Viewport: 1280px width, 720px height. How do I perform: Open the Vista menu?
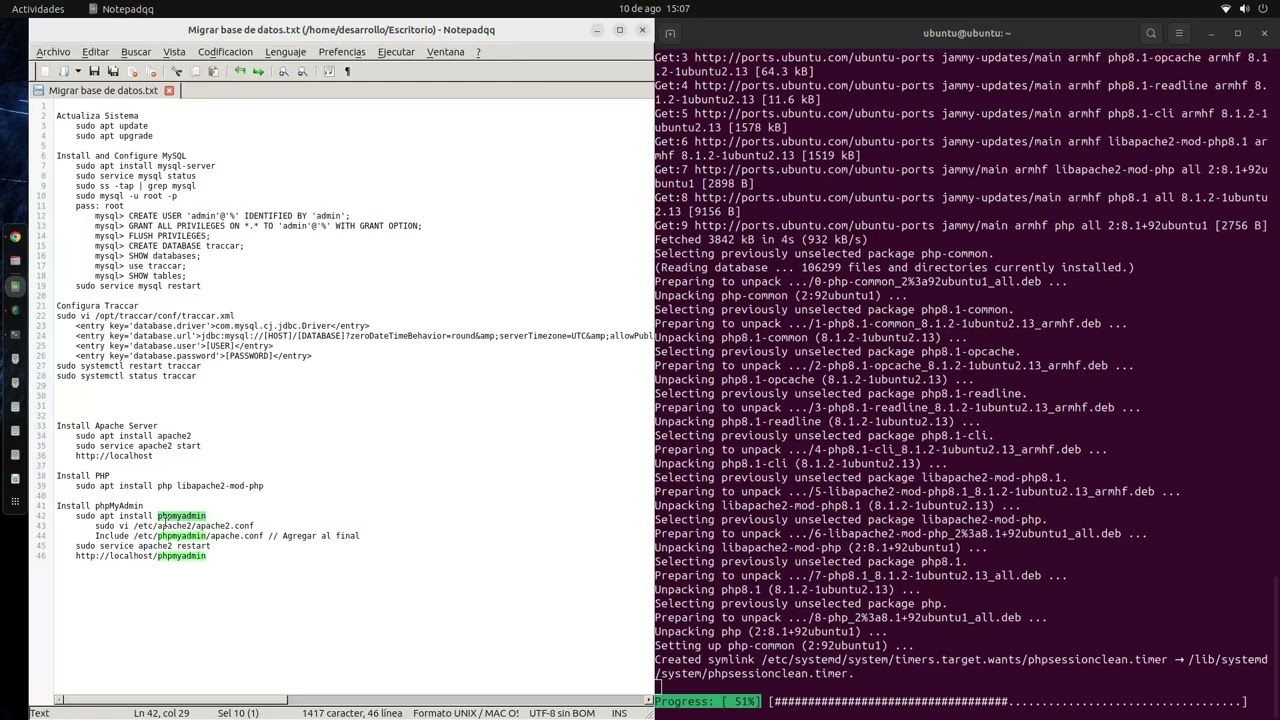click(174, 52)
